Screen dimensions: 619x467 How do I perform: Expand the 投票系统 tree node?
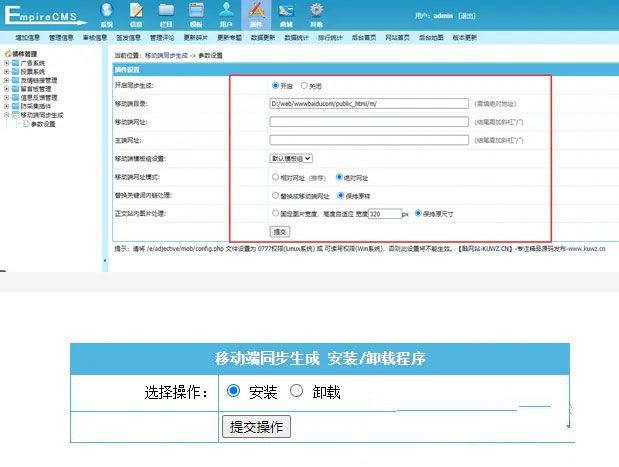[x=6, y=71]
